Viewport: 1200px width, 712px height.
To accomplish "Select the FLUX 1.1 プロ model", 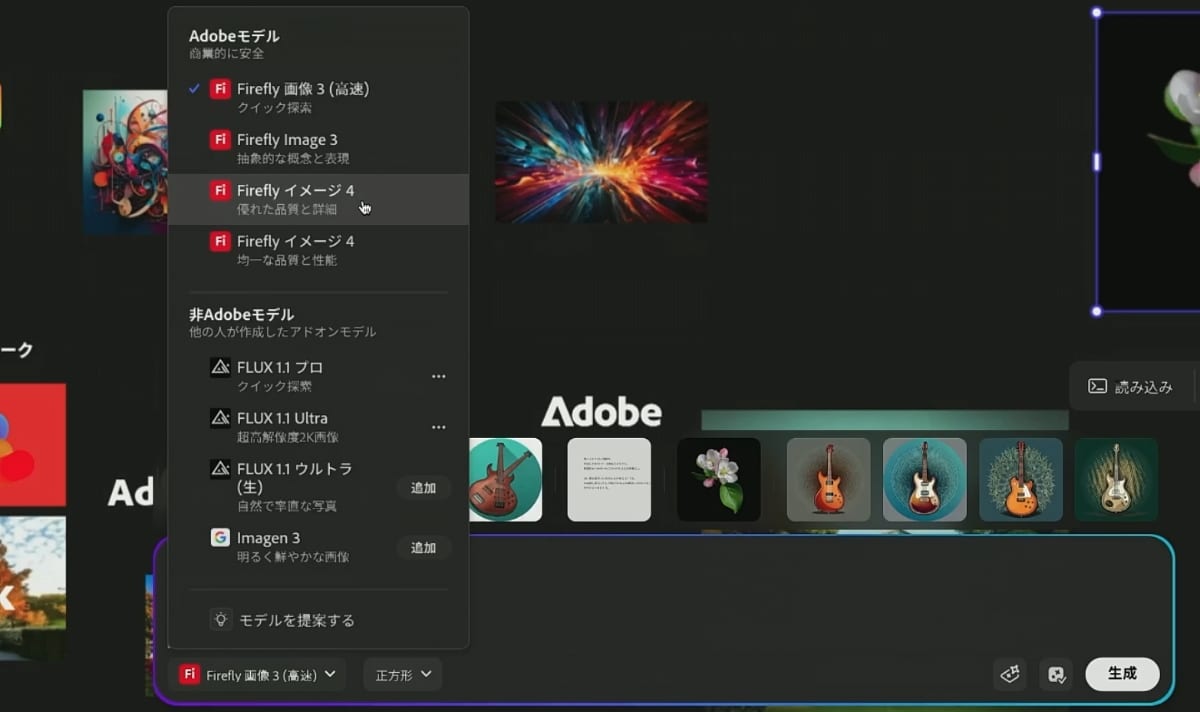I will [x=318, y=376].
